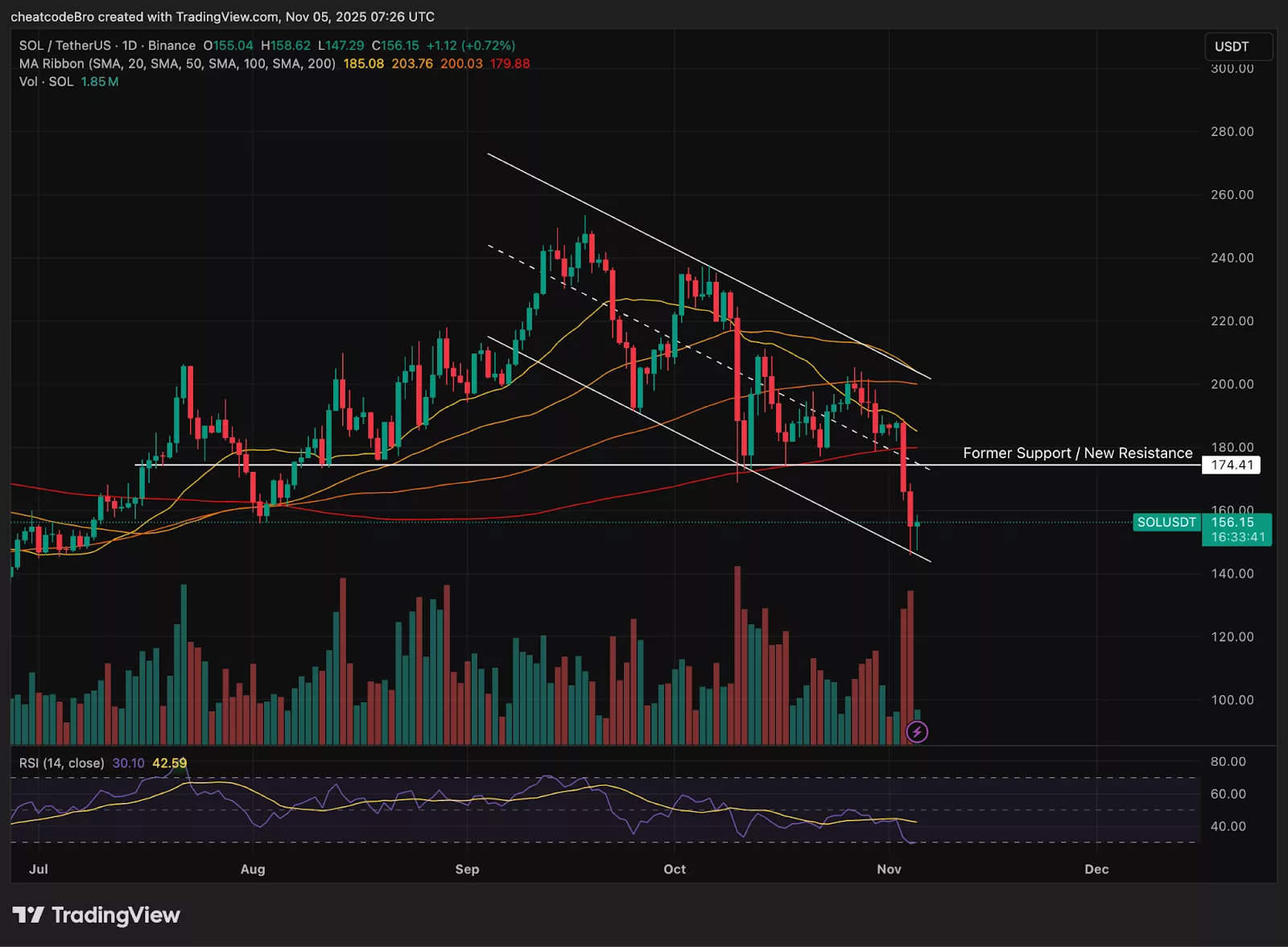Click the purple lightning quick-trade icon
This screenshot has height=947, width=1288.
(x=917, y=731)
